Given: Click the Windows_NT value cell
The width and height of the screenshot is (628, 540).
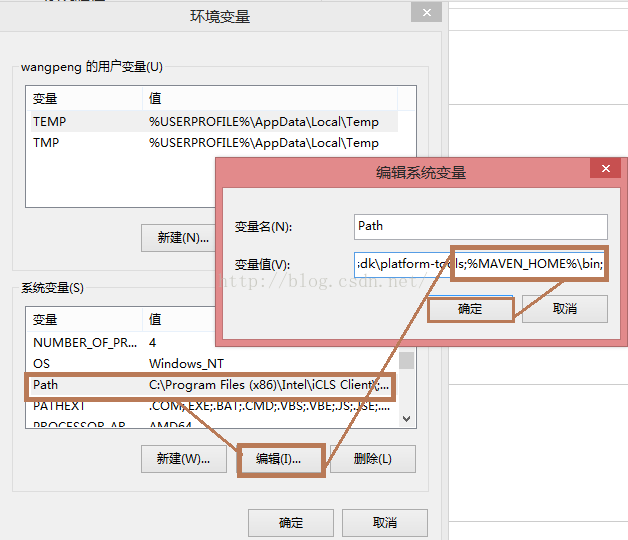Looking at the screenshot, I should tap(186, 364).
